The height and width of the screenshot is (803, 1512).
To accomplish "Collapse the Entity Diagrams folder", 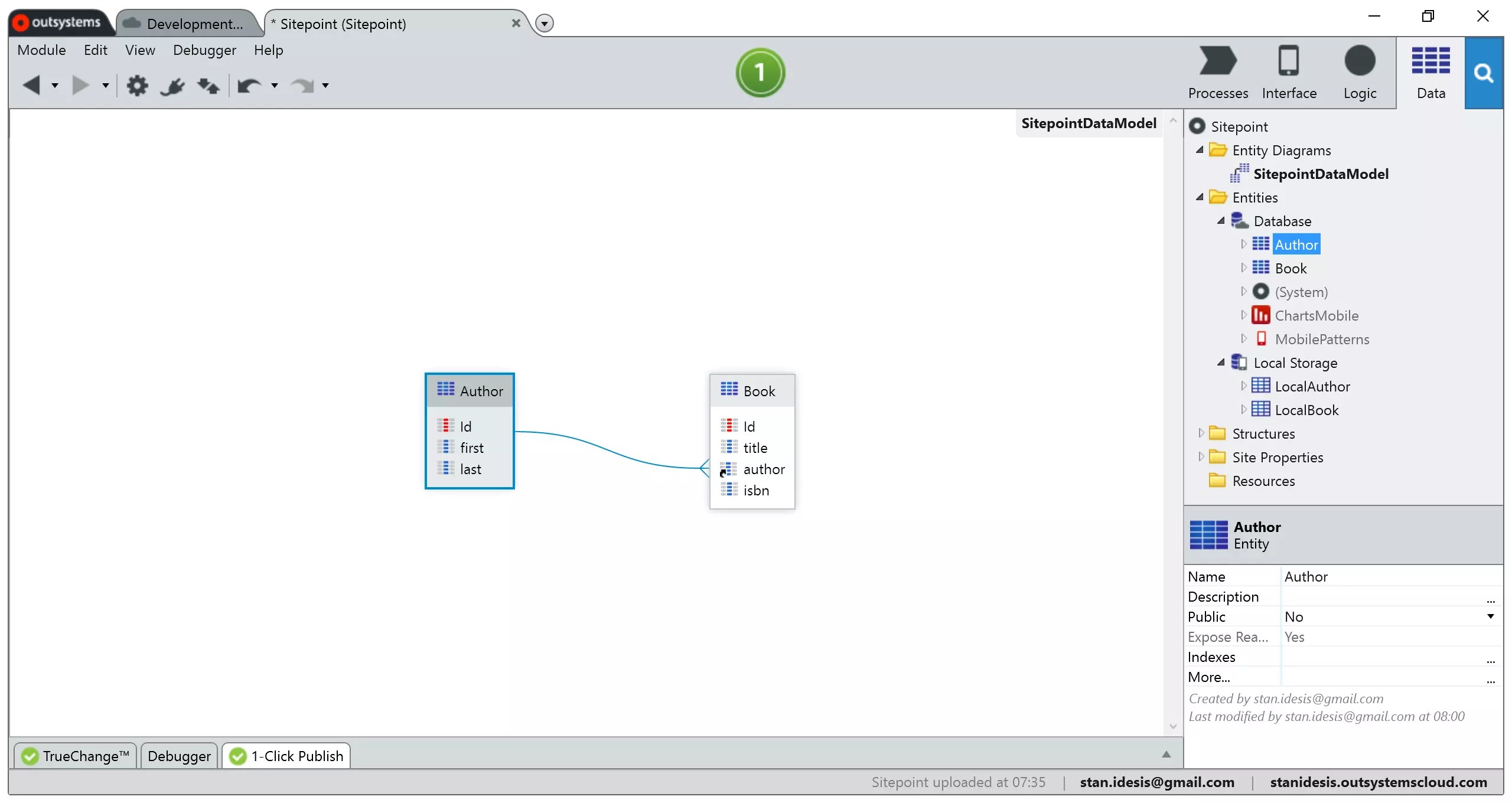I will pos(1201,149).
